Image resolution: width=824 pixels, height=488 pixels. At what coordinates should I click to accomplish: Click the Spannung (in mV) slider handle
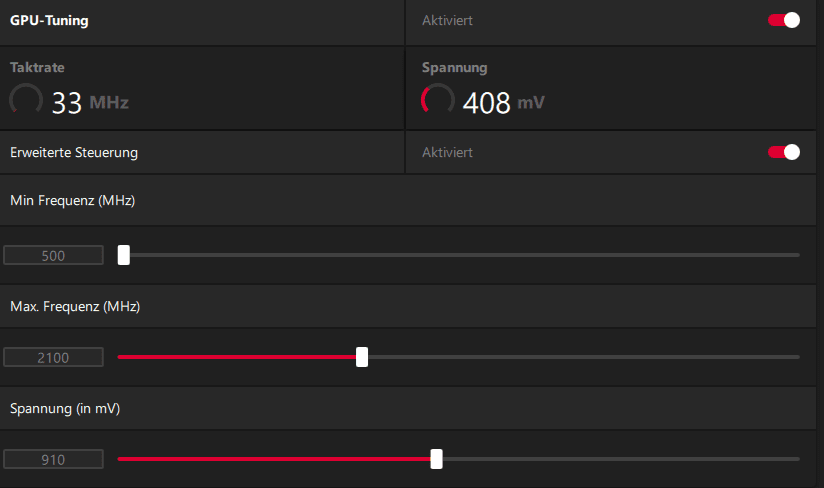click(x=436, y=459)
